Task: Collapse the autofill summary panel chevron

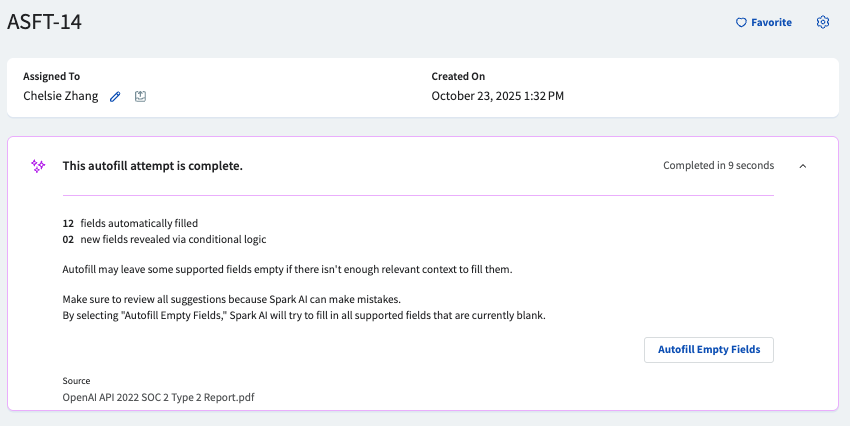Action: point(803,166)
